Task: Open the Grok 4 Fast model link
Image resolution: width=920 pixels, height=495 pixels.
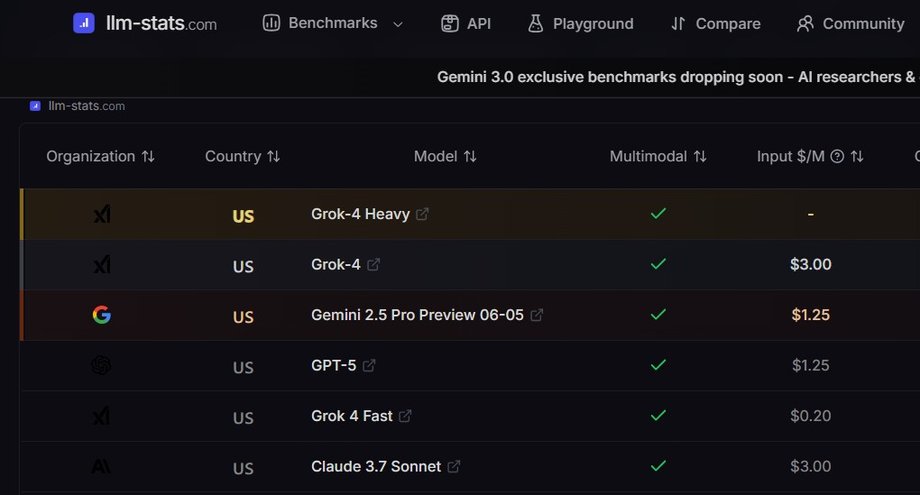Action: coord(352,416)
